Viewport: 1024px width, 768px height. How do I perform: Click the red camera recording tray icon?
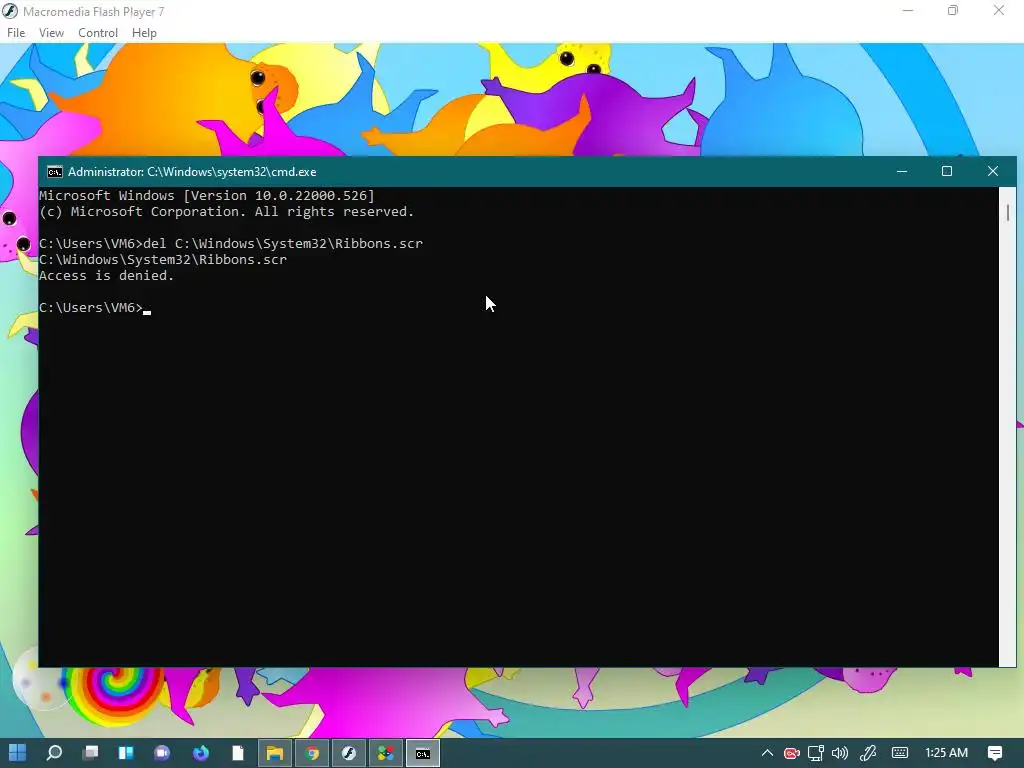tap(792, 754)
